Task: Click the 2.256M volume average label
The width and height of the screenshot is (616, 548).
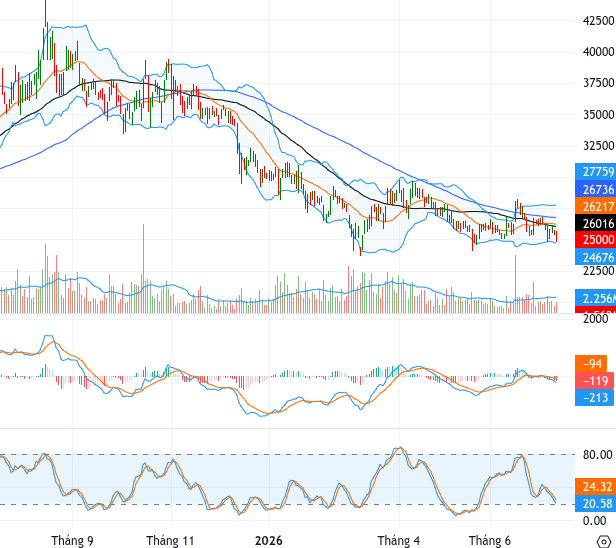Action: point(596,298)
